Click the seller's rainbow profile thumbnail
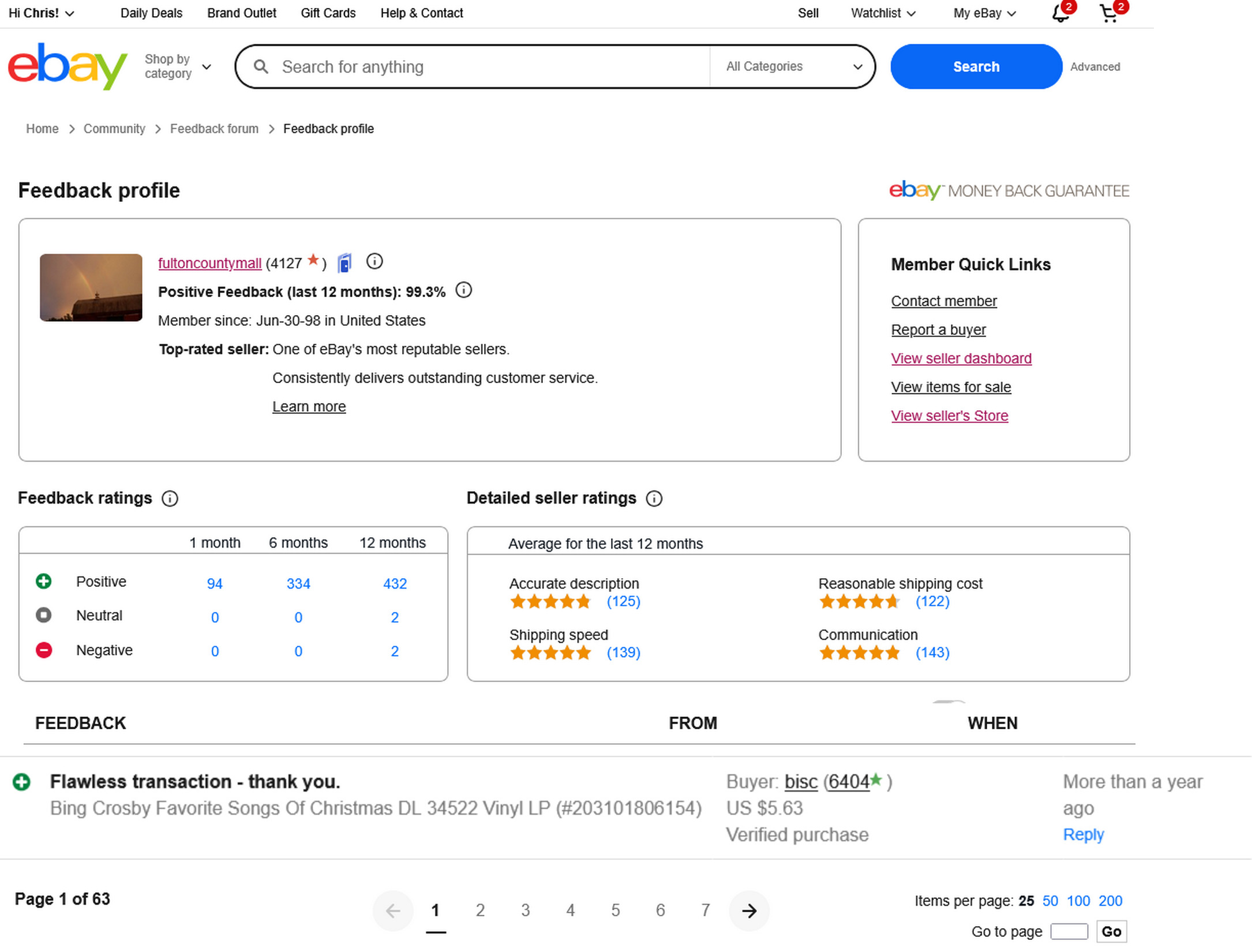Screen dimensions: 1252x952 (91, 287)
